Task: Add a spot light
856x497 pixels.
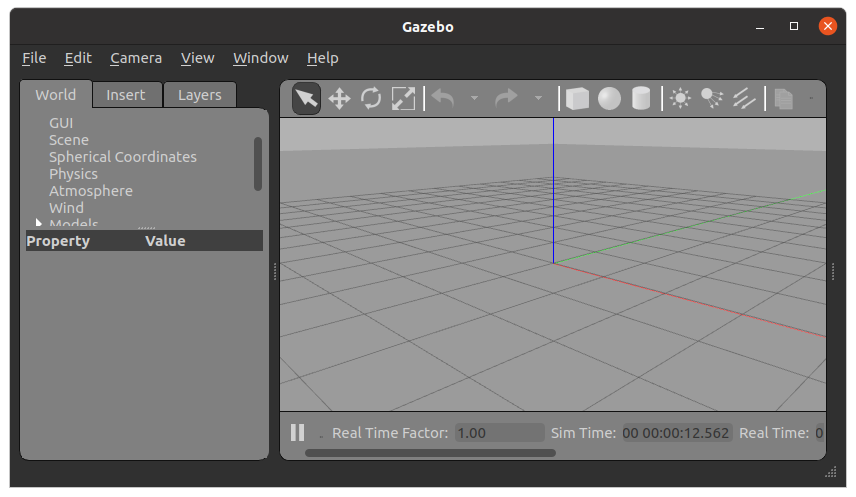Action: pos(712,99)
